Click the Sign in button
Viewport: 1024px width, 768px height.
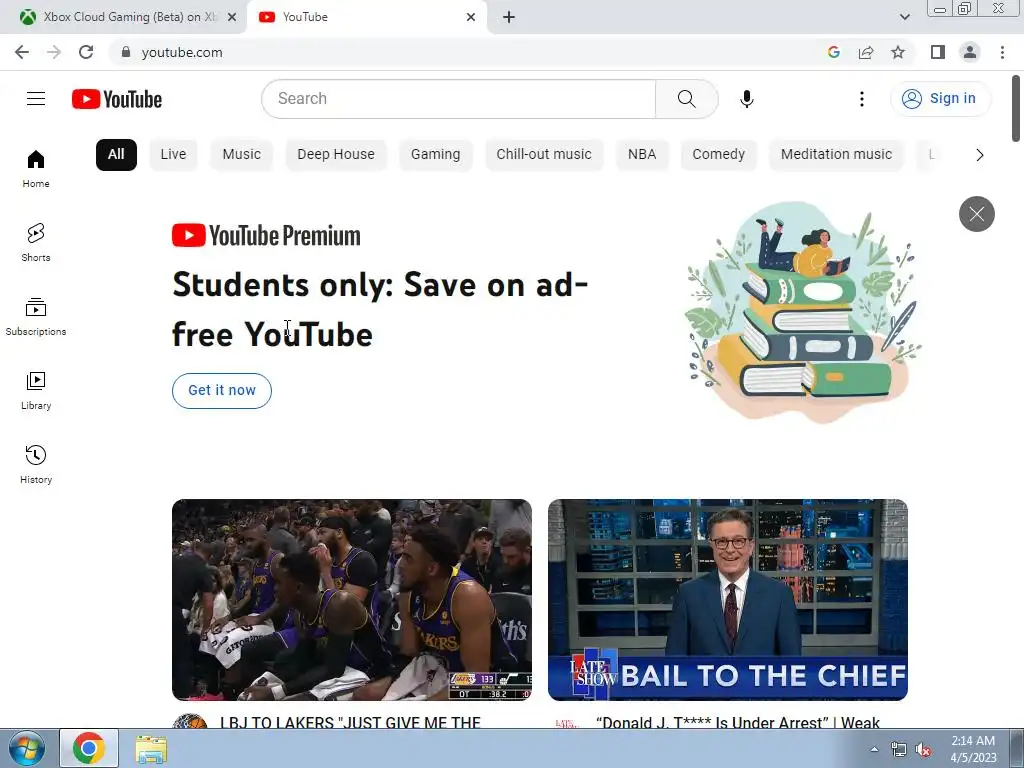coord(940,99)
